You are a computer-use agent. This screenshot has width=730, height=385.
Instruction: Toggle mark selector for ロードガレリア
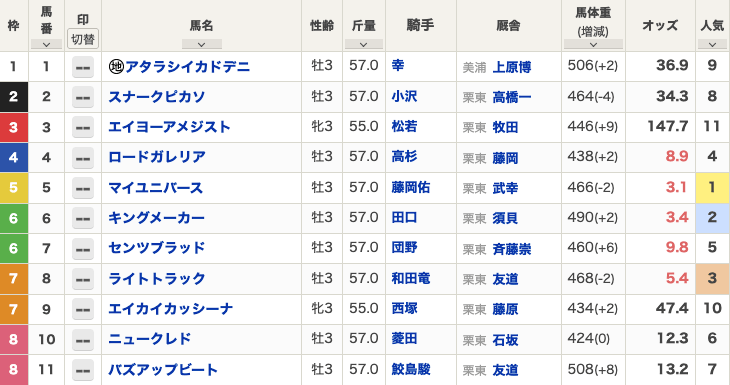click(83, 158)
